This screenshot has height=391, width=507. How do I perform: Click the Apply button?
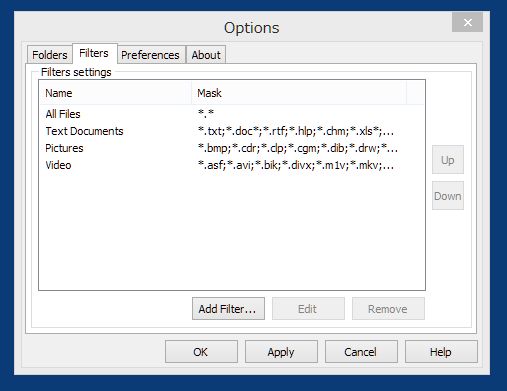281,352
